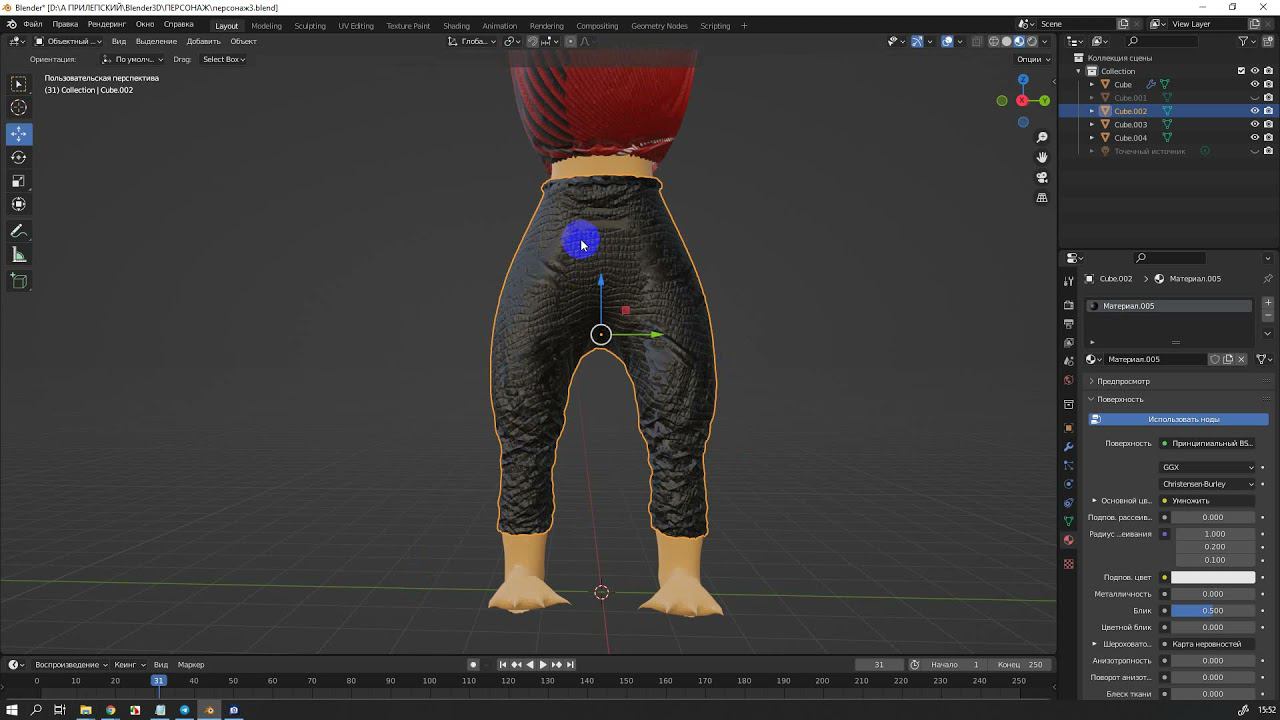
Task: Hide Cube.003 in the viewport
Action: pos(1255,124)
